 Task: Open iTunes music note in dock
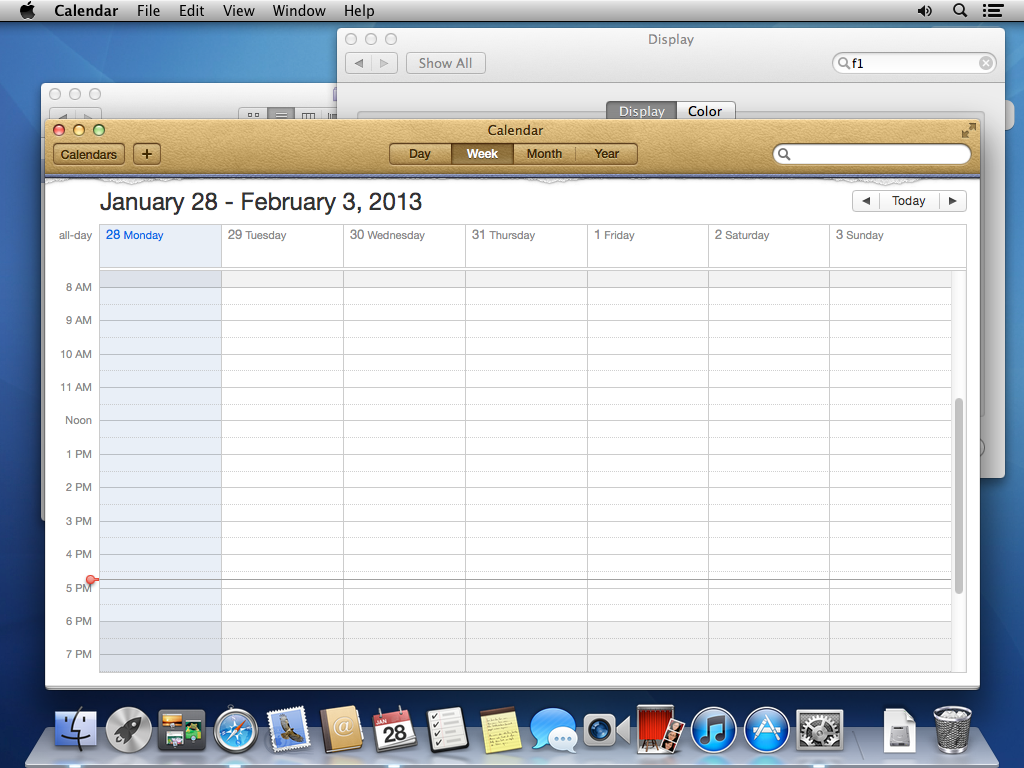[713, 730]
